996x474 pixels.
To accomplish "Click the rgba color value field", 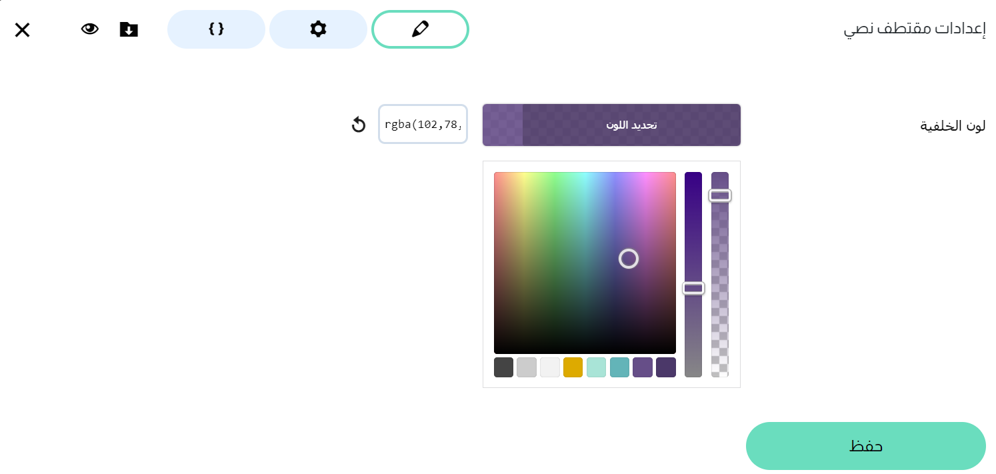I will [x=423, y=125].
